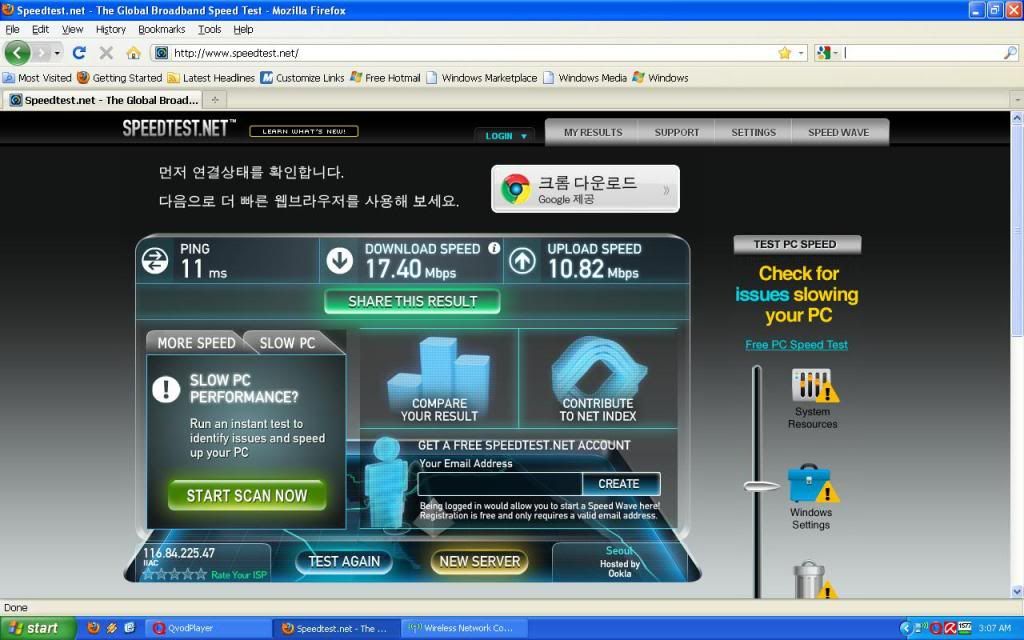
Task: Click the site favicon in the address bar
Action: point(161,53)
